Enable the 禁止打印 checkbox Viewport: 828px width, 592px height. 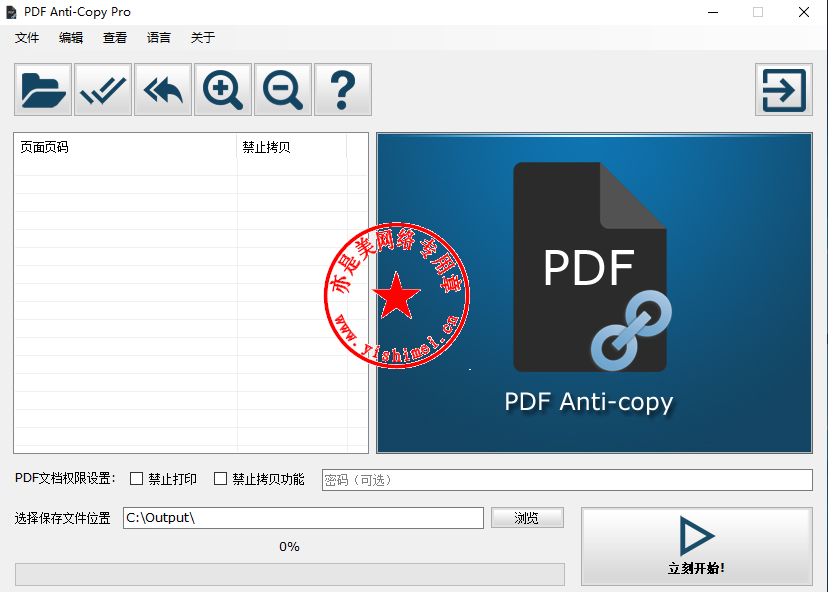pyautogui.click(x=136, y=478)
